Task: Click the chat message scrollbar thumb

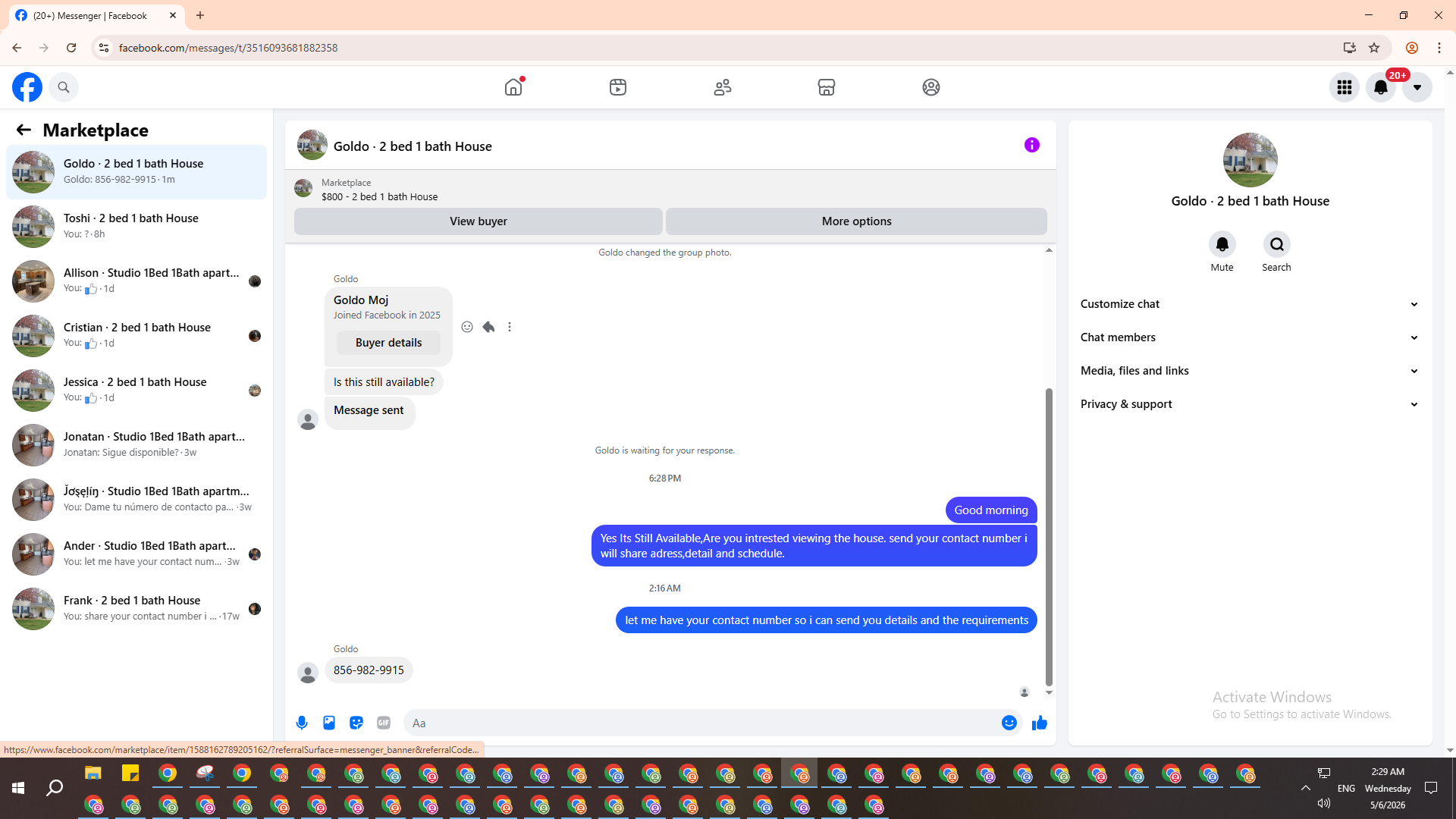Action: (x=1049, y=537)
